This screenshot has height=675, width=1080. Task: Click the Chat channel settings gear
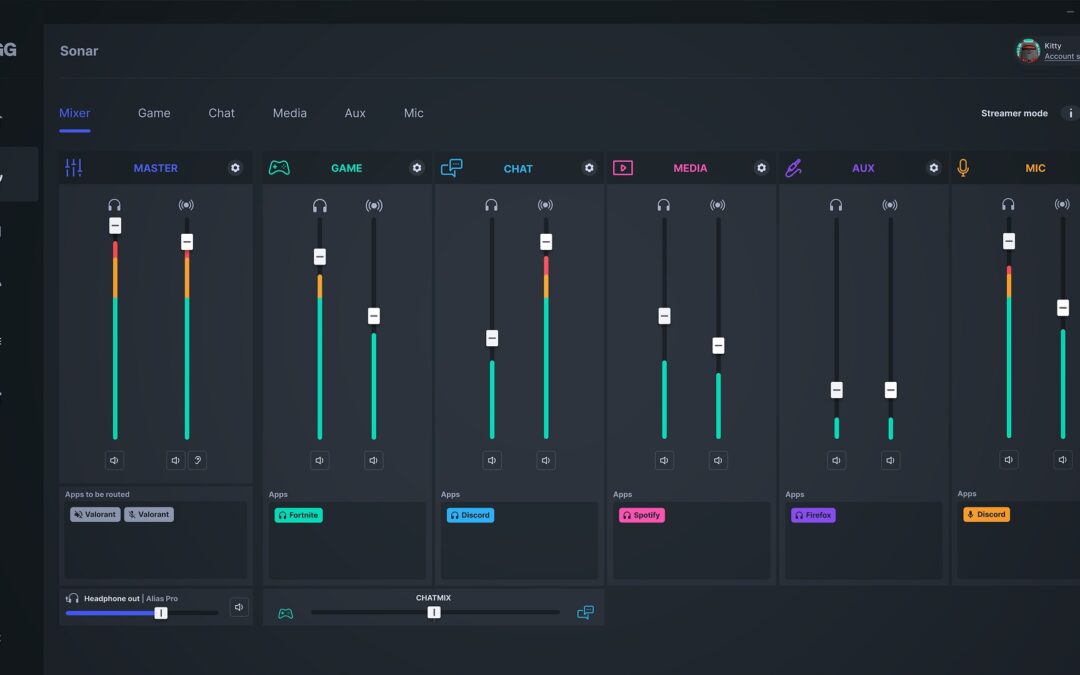point(589,168)
